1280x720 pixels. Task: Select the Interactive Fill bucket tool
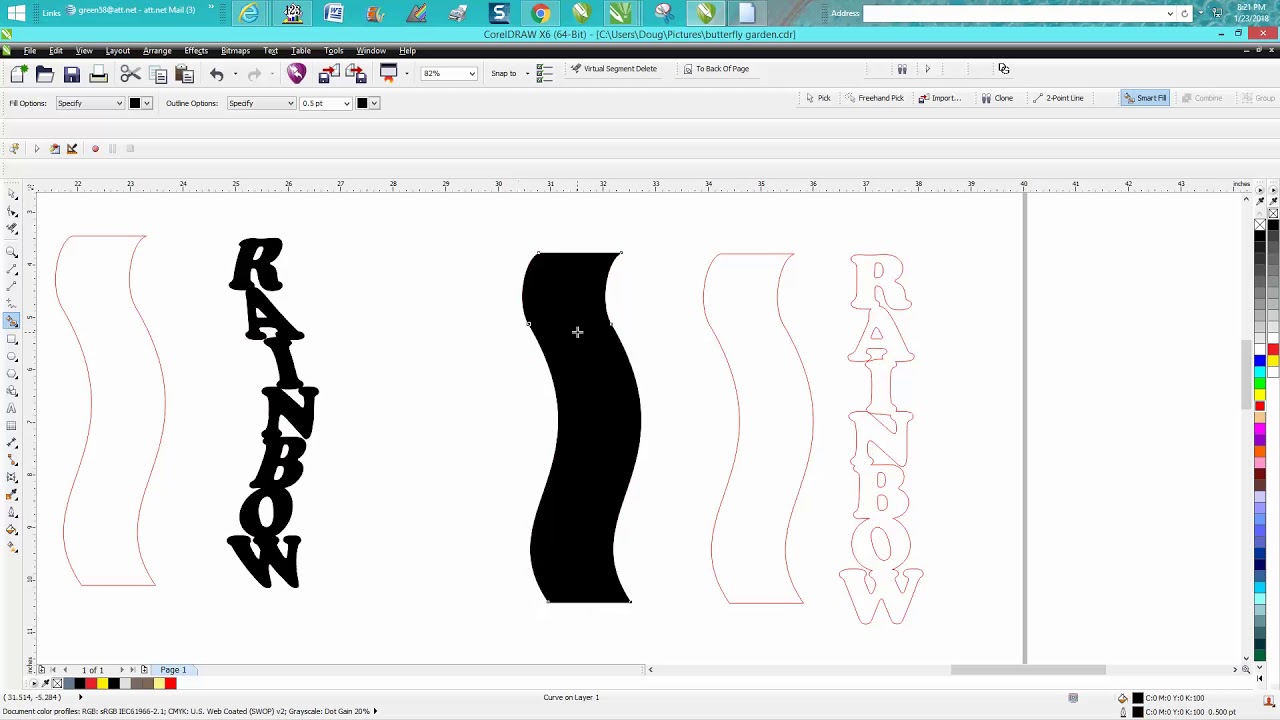(x=12, y=530)
